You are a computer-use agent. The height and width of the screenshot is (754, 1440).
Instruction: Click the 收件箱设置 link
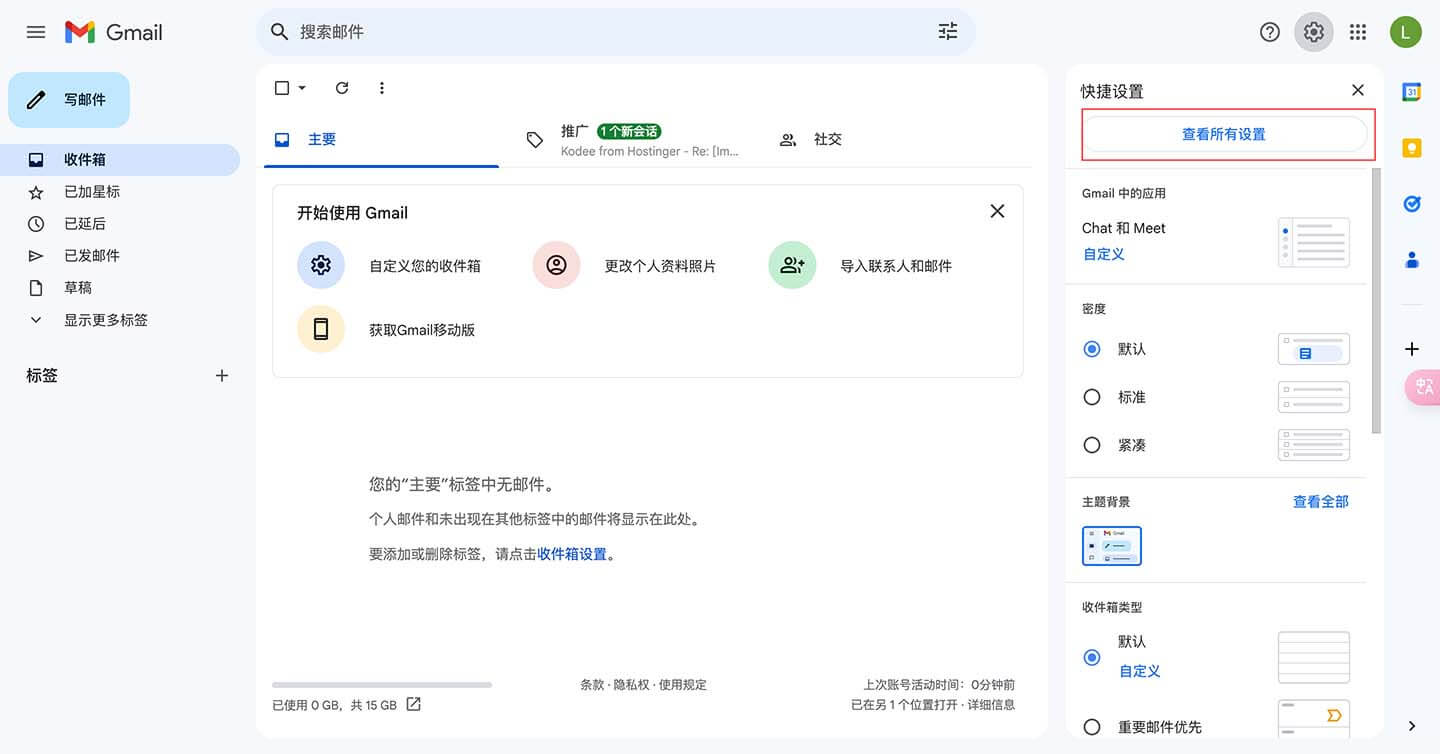(x=572, y=554)
